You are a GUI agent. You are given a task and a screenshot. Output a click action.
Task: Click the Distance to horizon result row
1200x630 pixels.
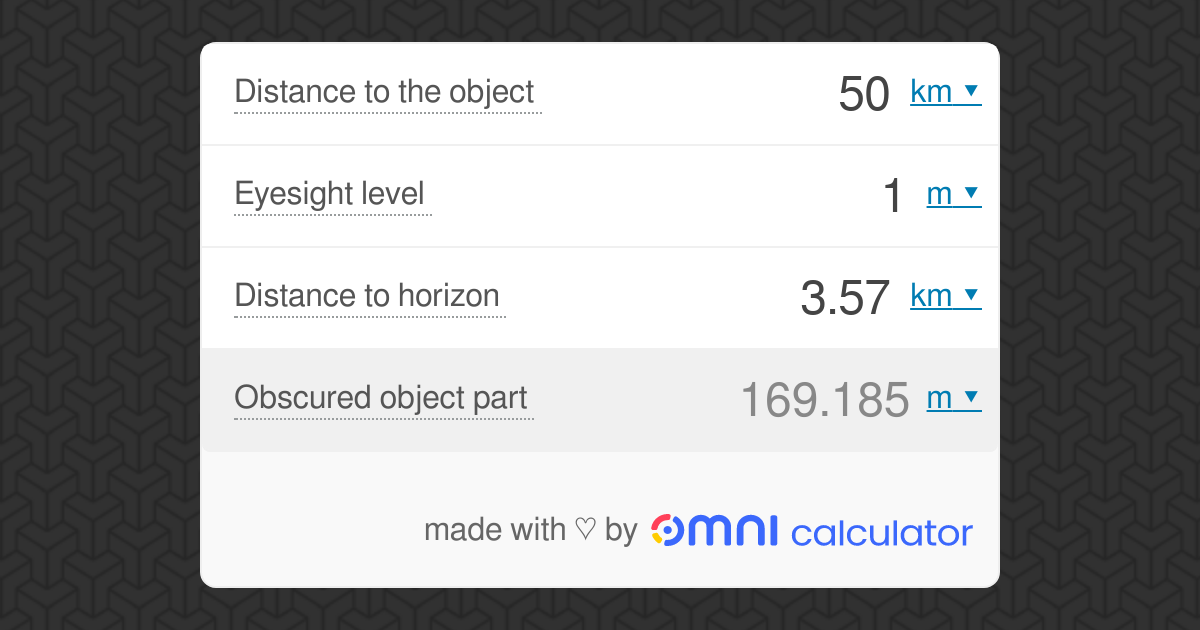(600, 296)
